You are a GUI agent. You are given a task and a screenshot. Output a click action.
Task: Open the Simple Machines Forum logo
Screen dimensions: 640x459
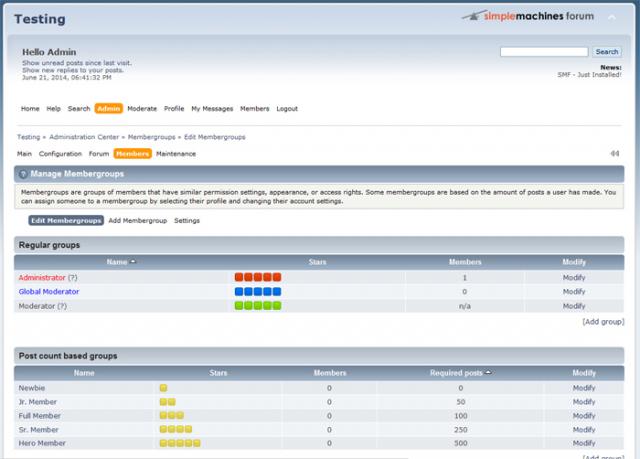[528, 16]
